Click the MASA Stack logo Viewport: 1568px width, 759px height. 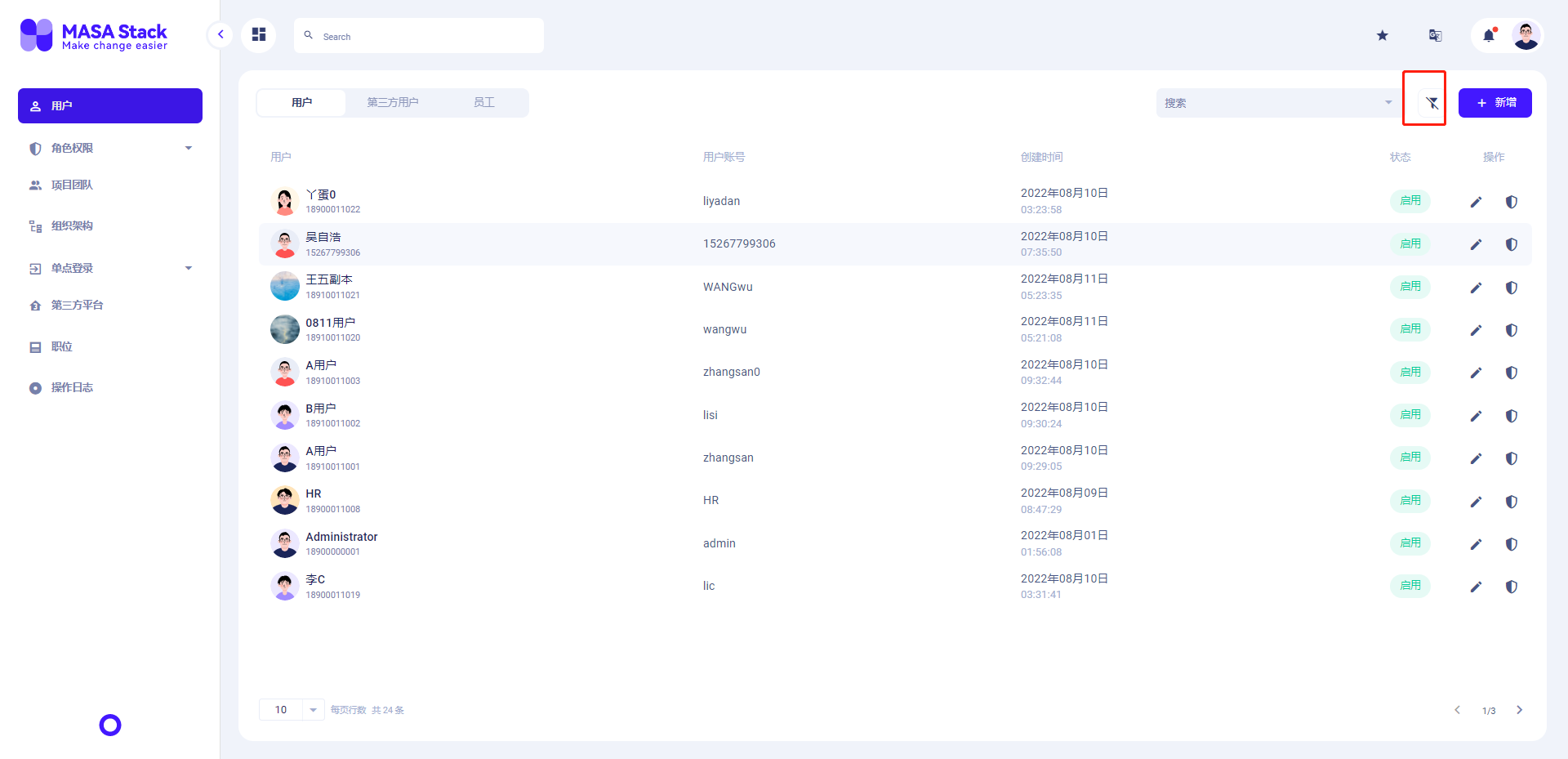tap(94, 35)
